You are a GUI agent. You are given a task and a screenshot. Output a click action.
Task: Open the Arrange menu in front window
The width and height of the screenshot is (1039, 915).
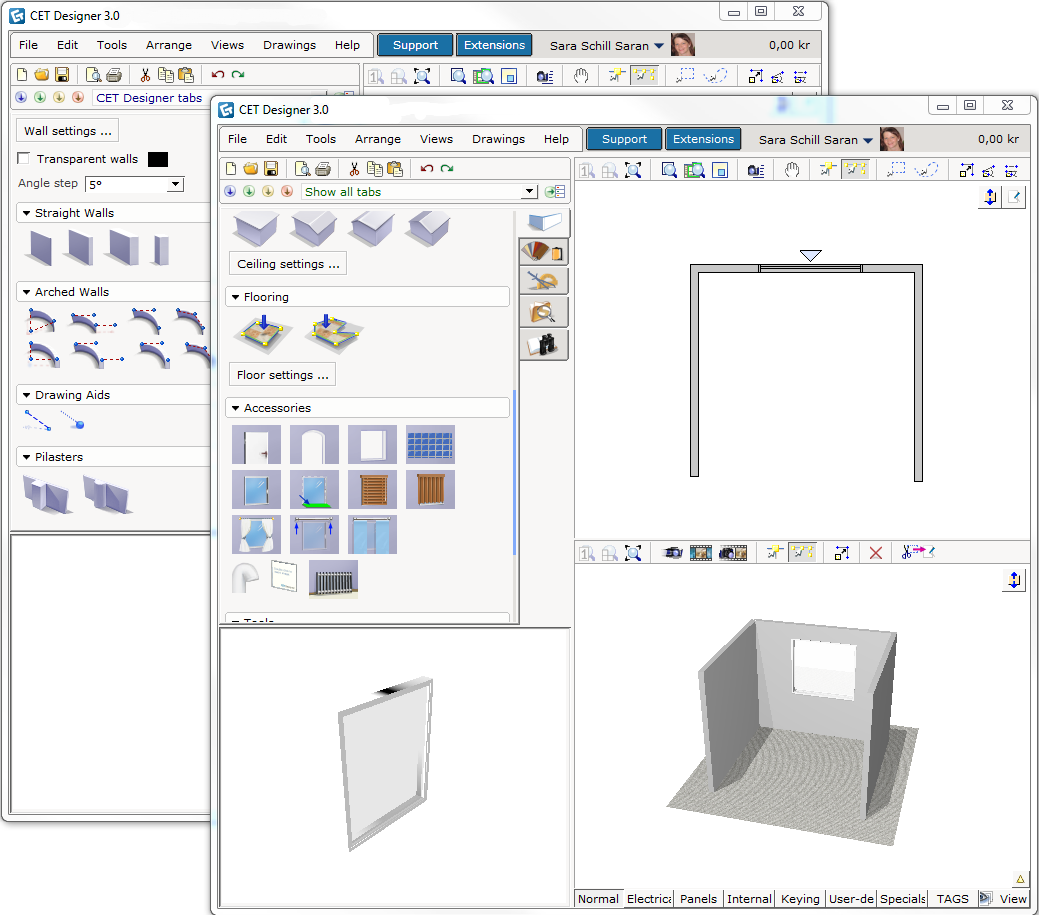[378, 139]
